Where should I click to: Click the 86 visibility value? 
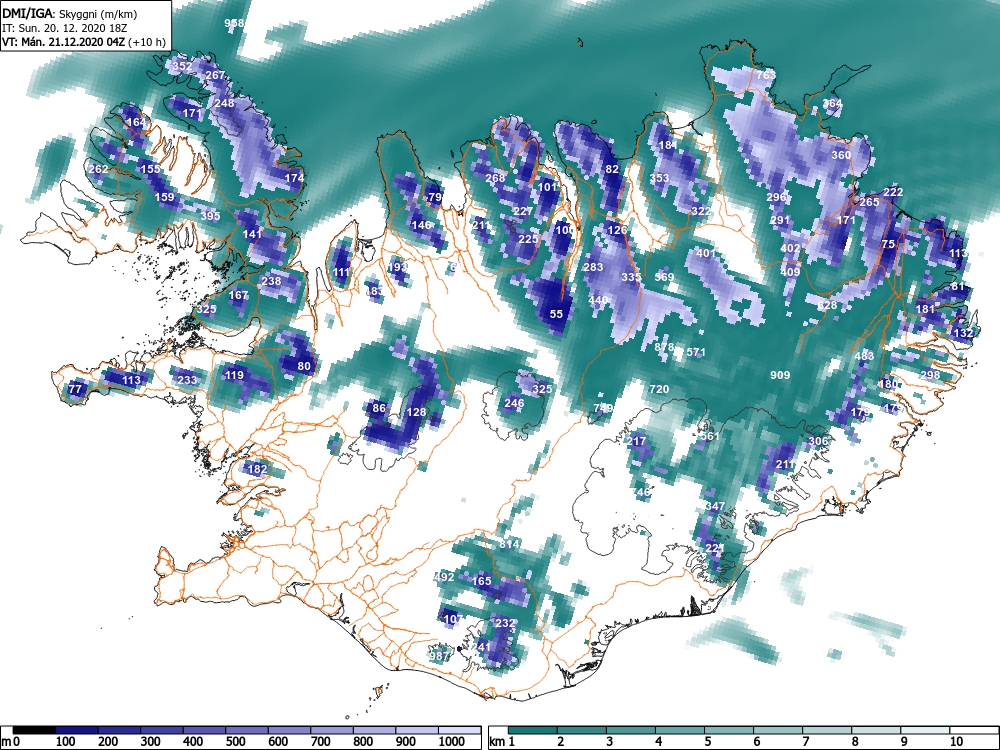click(x=379, y=408)
